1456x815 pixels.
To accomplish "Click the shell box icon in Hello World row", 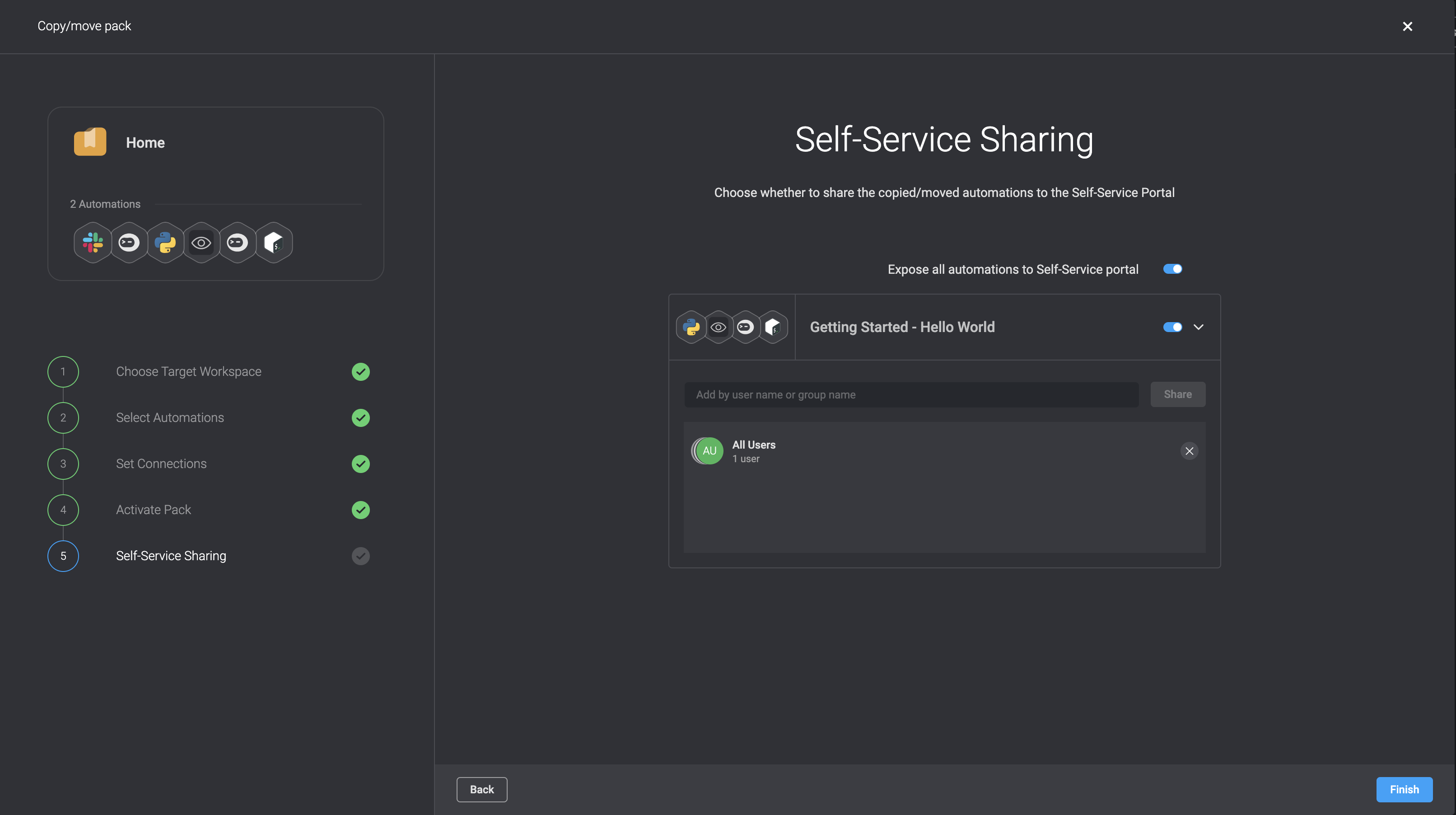I will (x=773, y=327).
